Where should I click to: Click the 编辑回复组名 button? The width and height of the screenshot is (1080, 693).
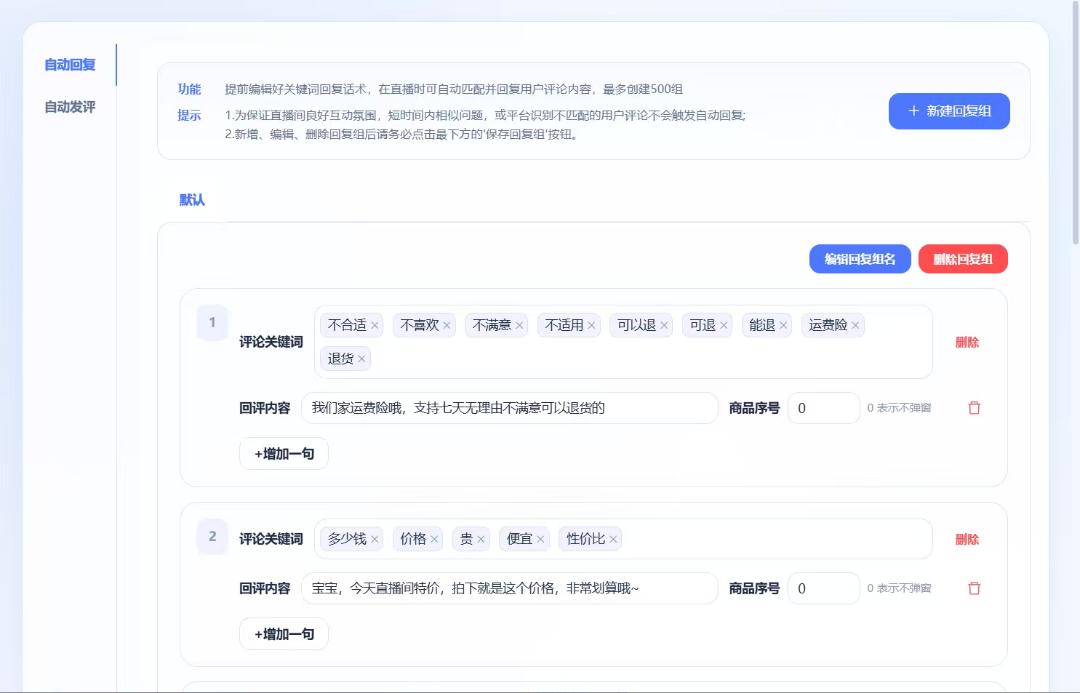pos(860,259)
